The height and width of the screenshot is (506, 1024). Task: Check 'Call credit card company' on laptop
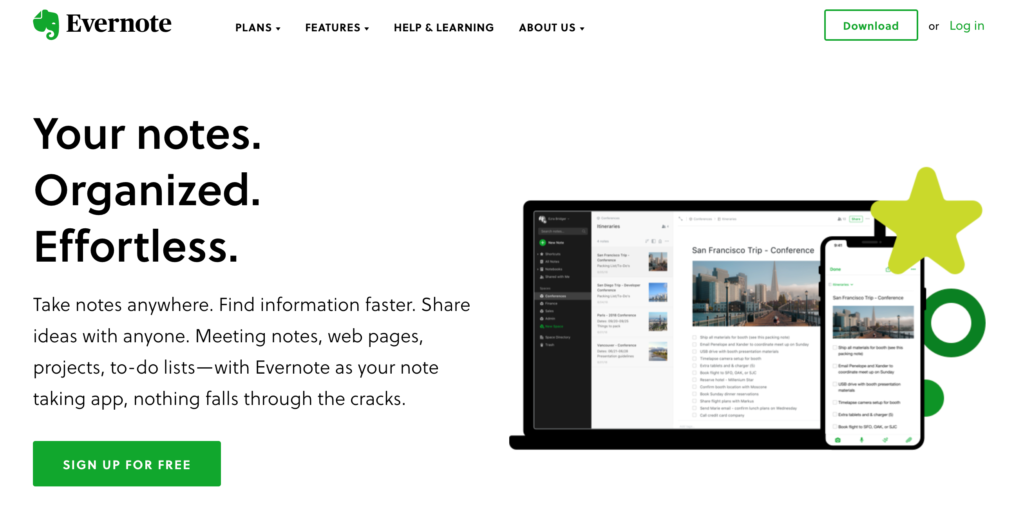coord(694,415)
